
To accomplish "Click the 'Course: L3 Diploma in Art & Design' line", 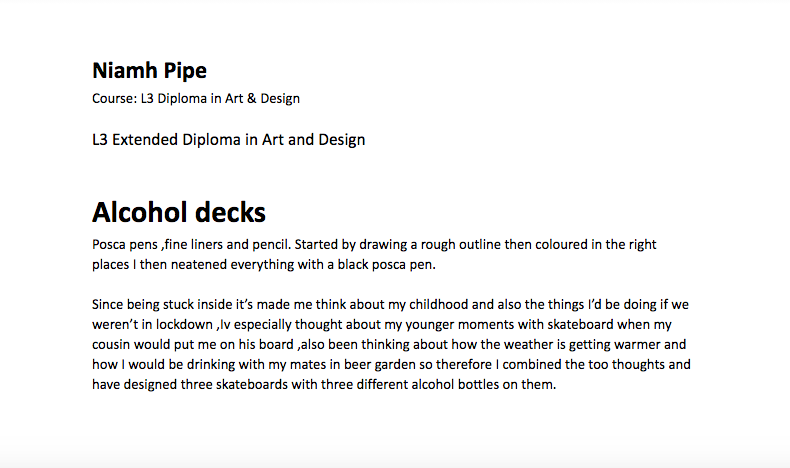I will 196,99.
